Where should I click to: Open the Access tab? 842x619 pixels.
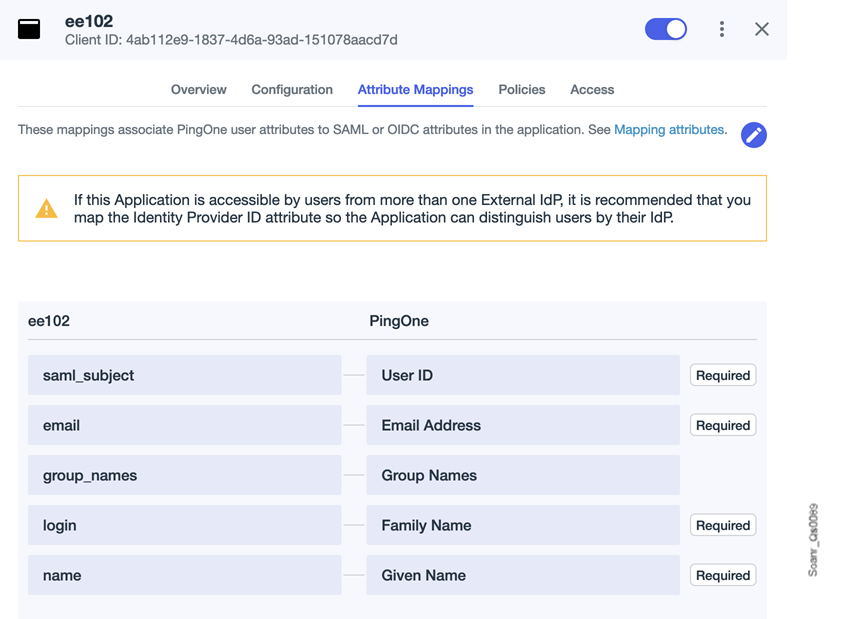coord(592,90)
